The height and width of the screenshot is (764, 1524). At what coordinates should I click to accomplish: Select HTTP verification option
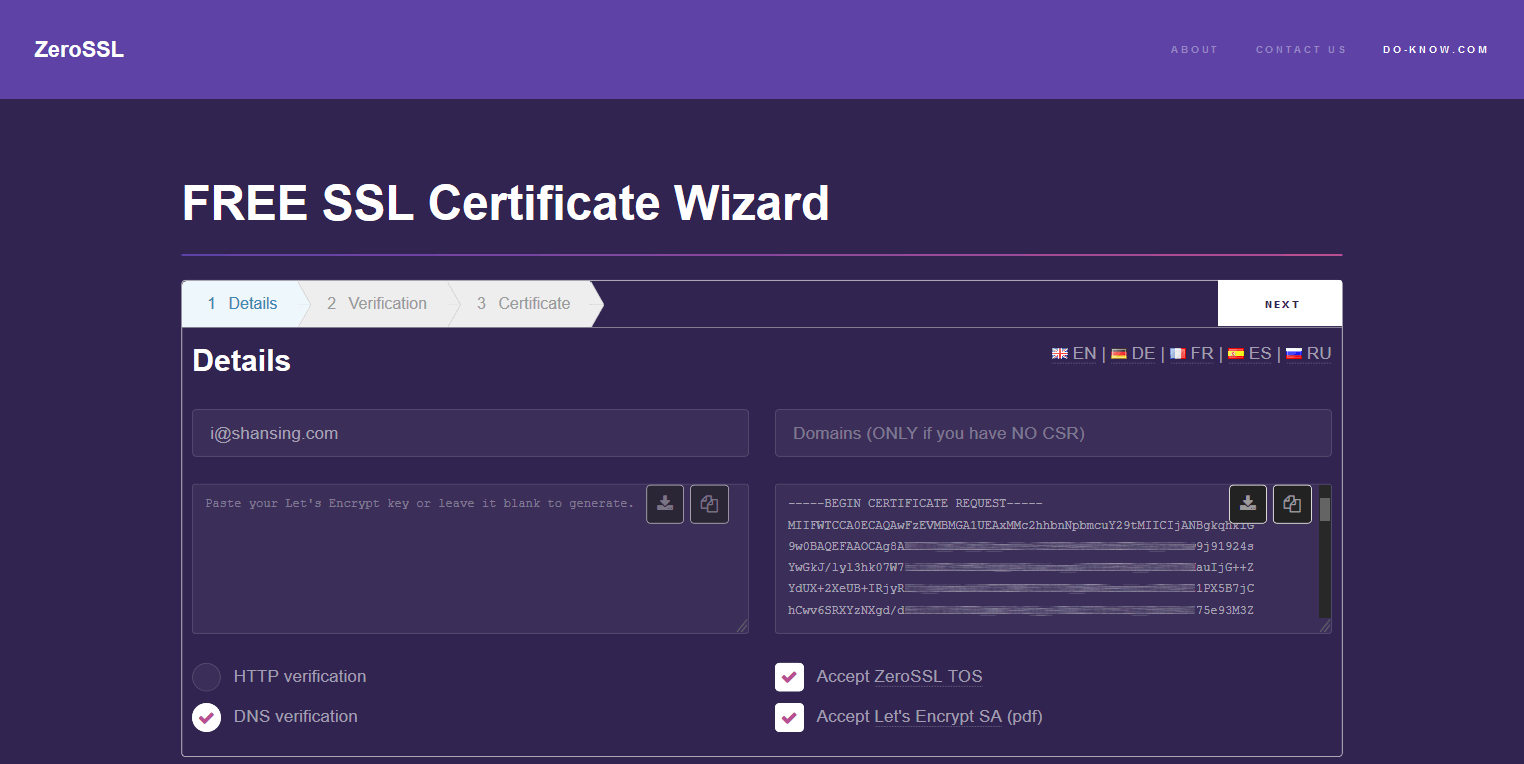click(207, 677)
